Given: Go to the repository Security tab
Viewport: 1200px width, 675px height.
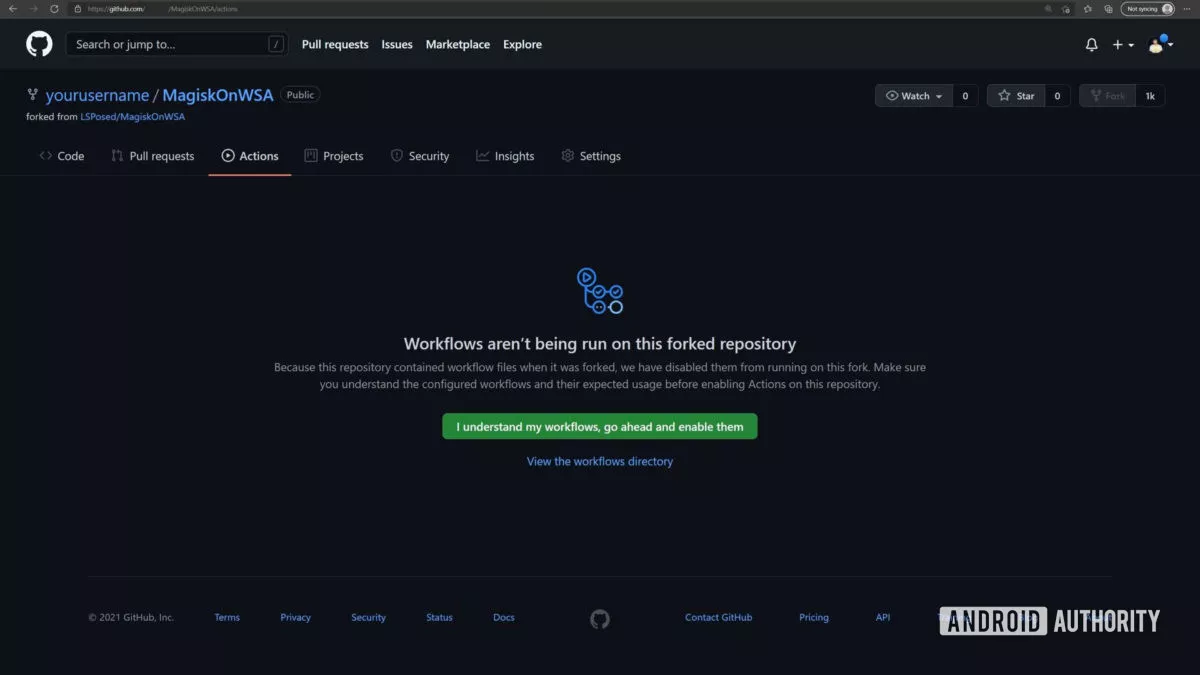Looking at the screenshot, I should (x=420, y=156).
